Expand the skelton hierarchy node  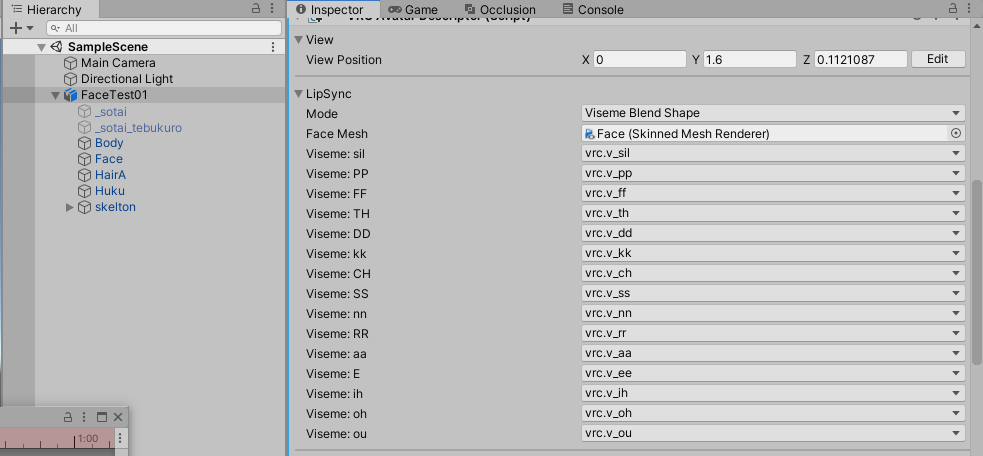click(x=70, y=207)
